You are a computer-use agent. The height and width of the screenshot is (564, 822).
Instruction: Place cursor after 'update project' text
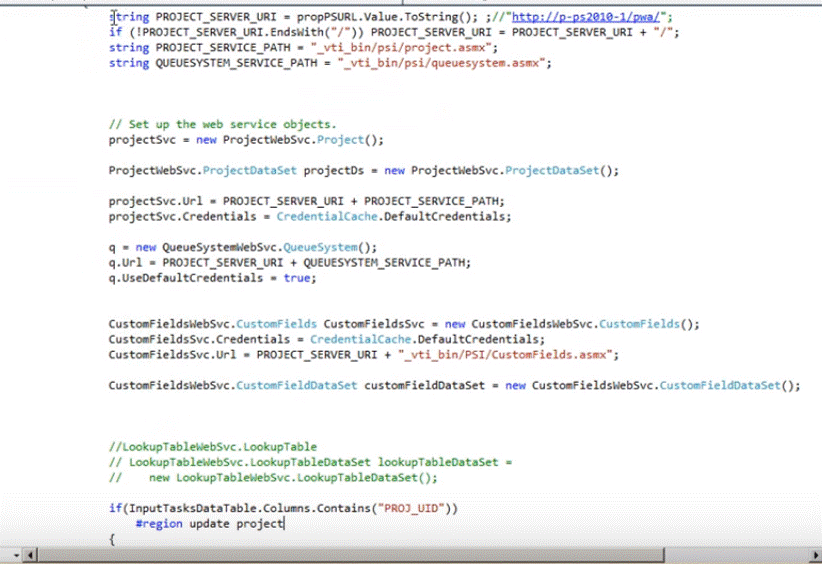[x=284, y=524]
